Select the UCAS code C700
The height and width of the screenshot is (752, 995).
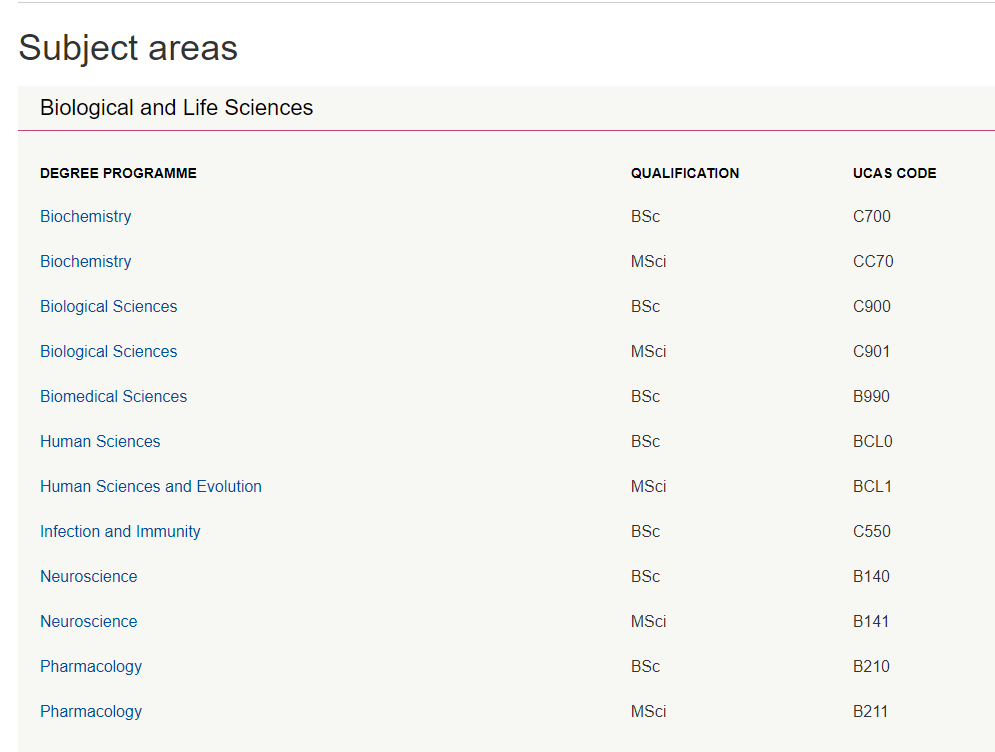pos(872,216)
